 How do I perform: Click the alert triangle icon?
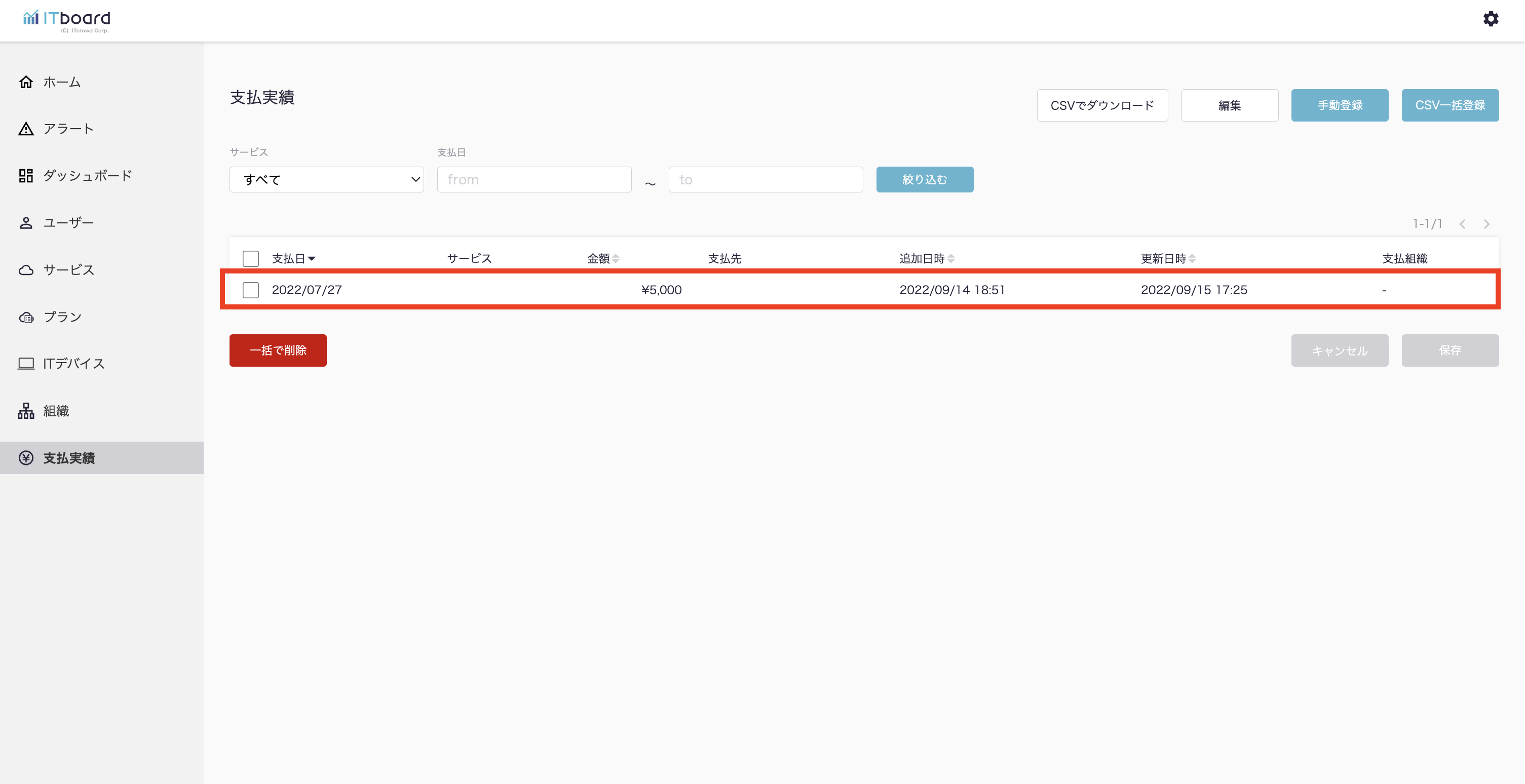[x=26, y=129]
